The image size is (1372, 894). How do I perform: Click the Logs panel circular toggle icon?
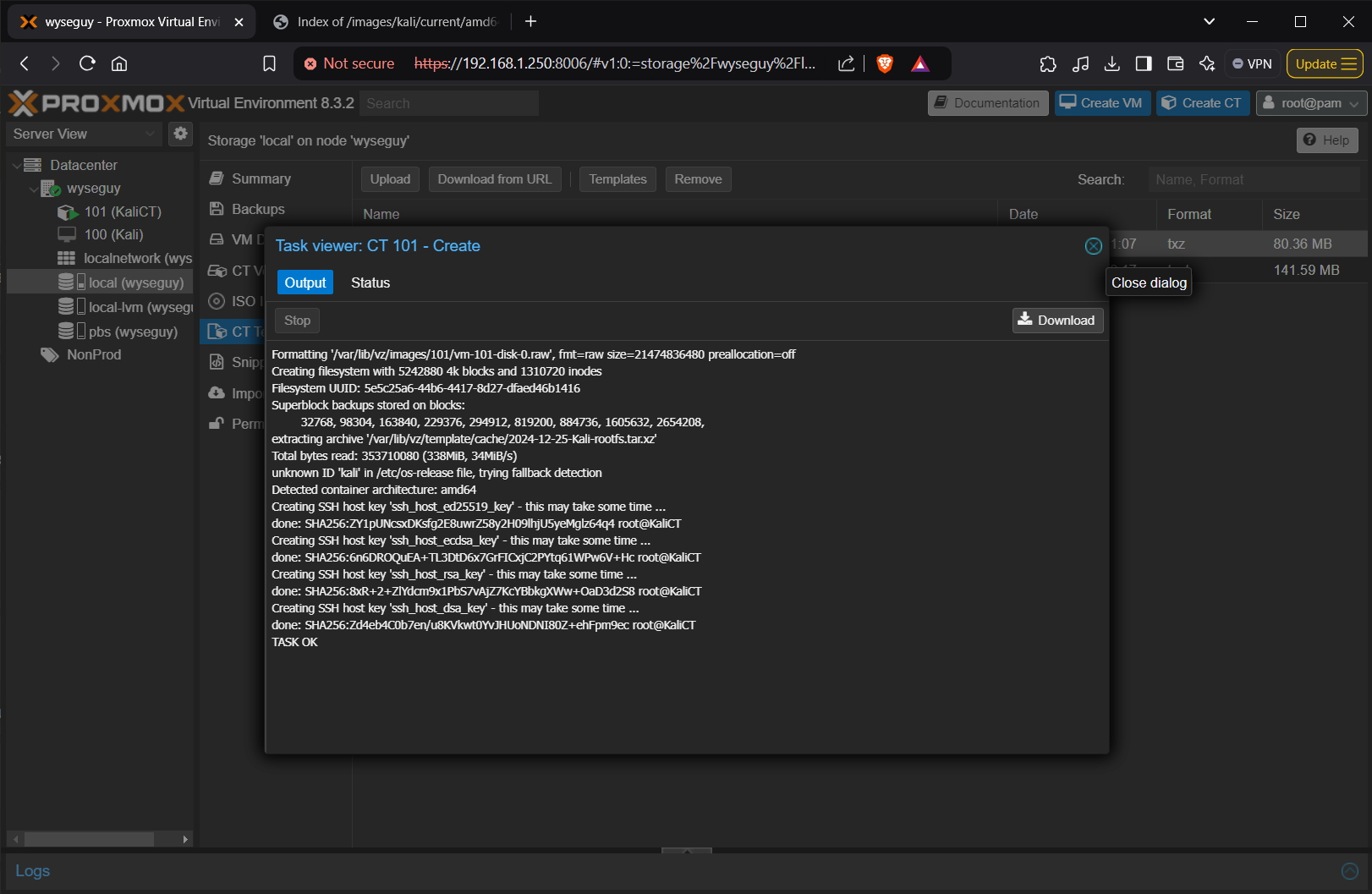pos(1350,871)
